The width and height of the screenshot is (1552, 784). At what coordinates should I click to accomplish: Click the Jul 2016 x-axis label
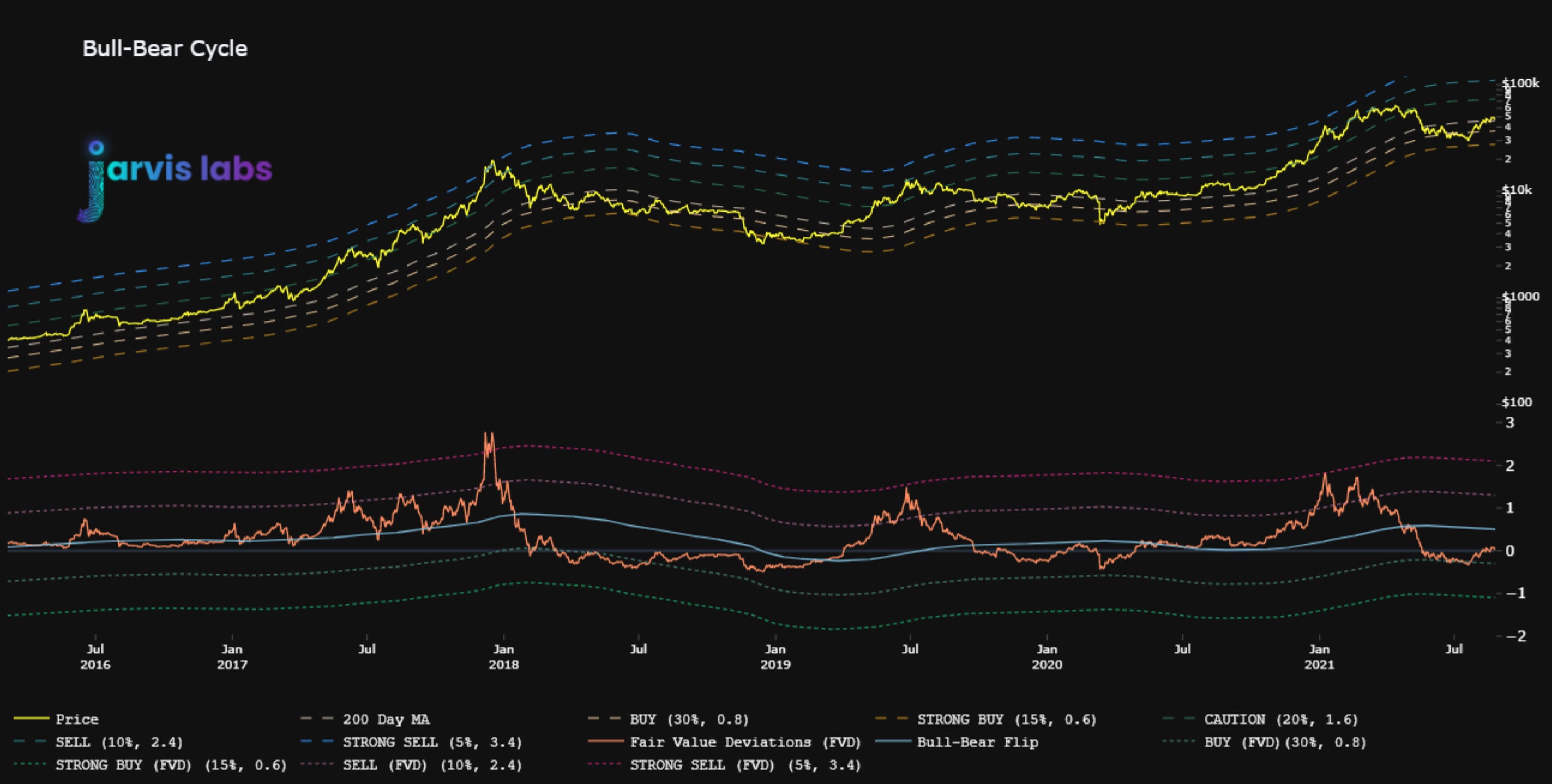tap(95, 656)
